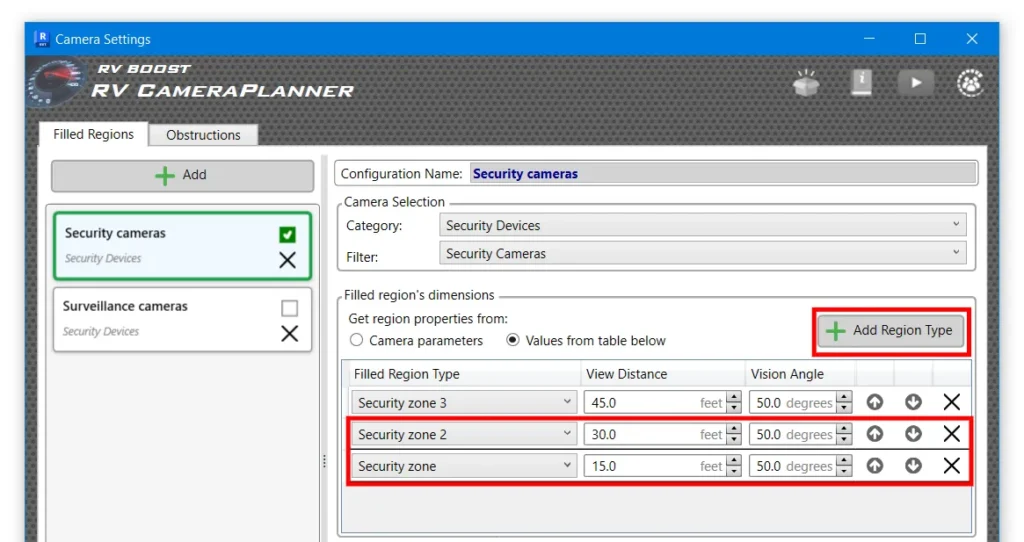The image size is (1024, 542).
Task: Select the Filled Regions tab
Action: (93, 134)
